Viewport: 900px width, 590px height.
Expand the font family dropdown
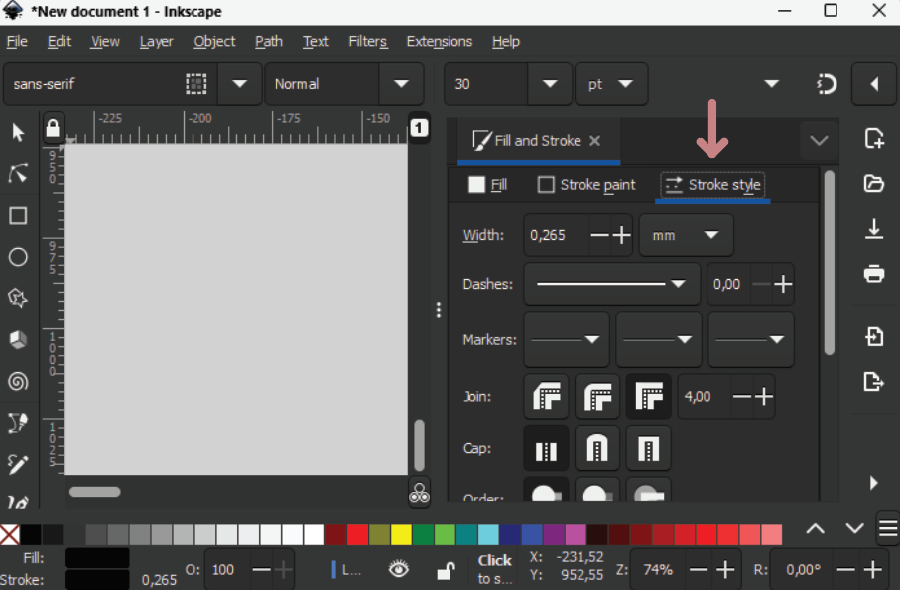click(x=239, y=84)
